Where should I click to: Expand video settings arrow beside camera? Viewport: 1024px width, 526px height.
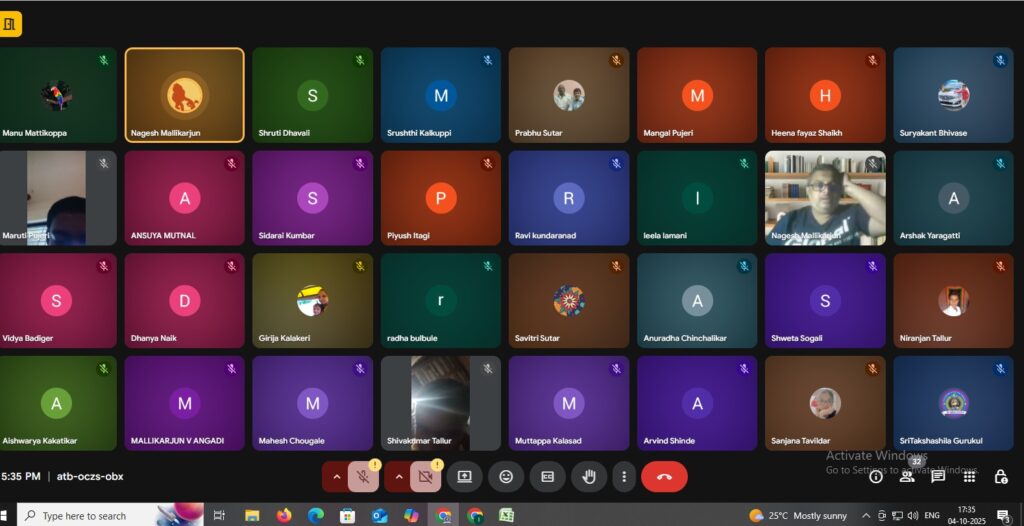[398, 477]
